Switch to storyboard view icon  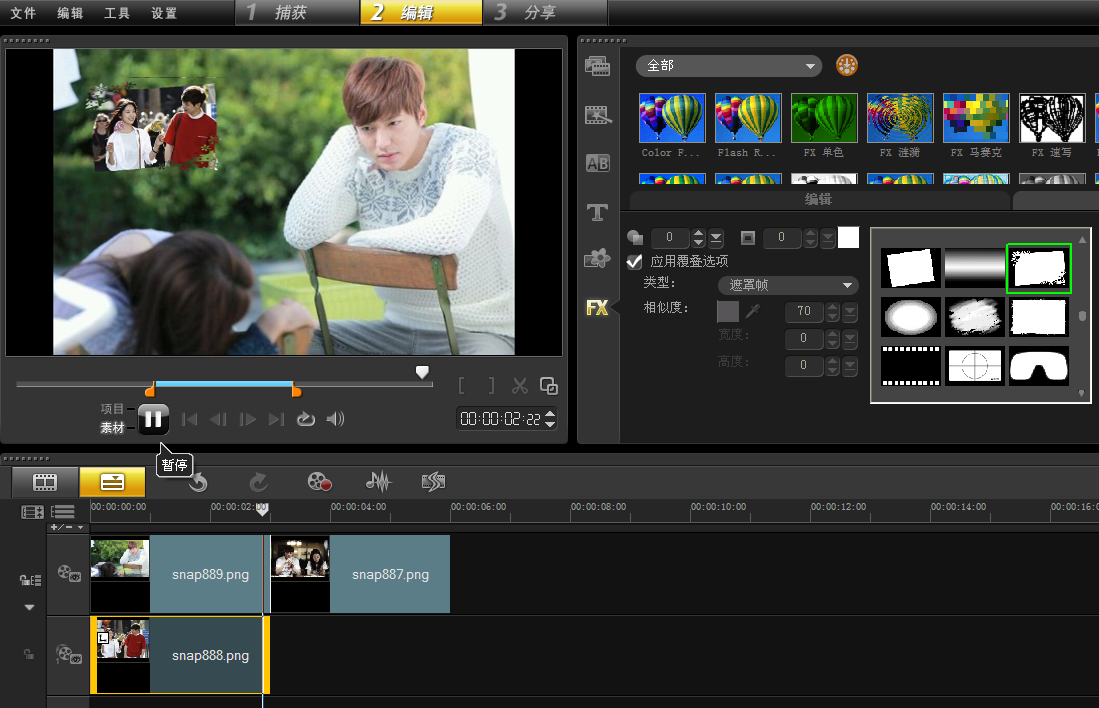tap(45, 482)
